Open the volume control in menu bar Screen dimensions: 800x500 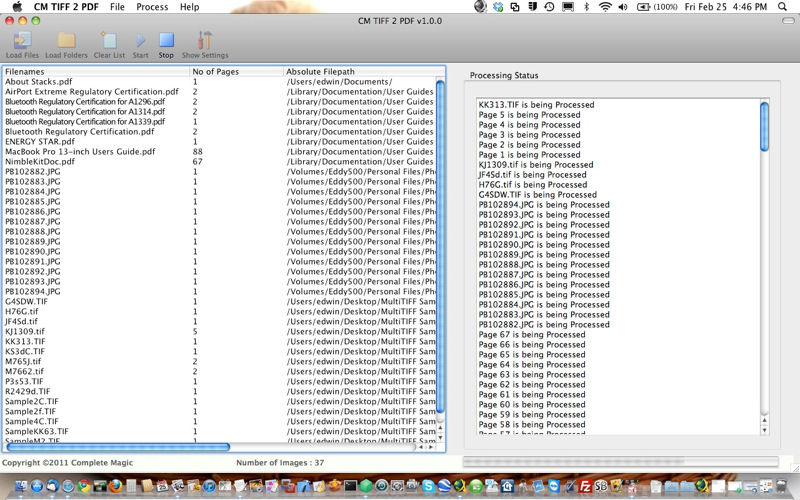tap(623, 7)
